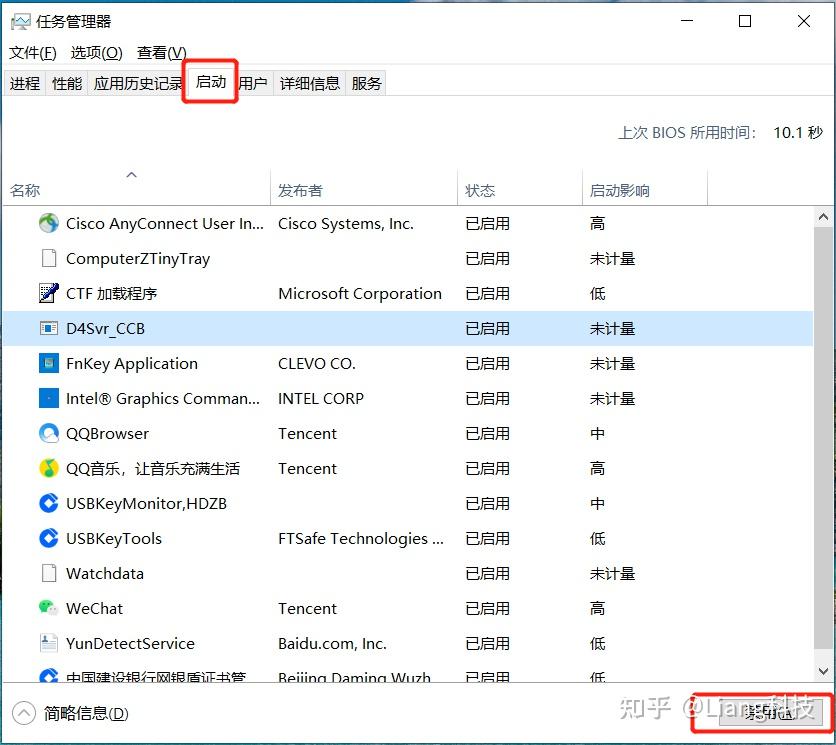Click 已启用 status in the ComputerZTinyTray row

tap(487, 259)
